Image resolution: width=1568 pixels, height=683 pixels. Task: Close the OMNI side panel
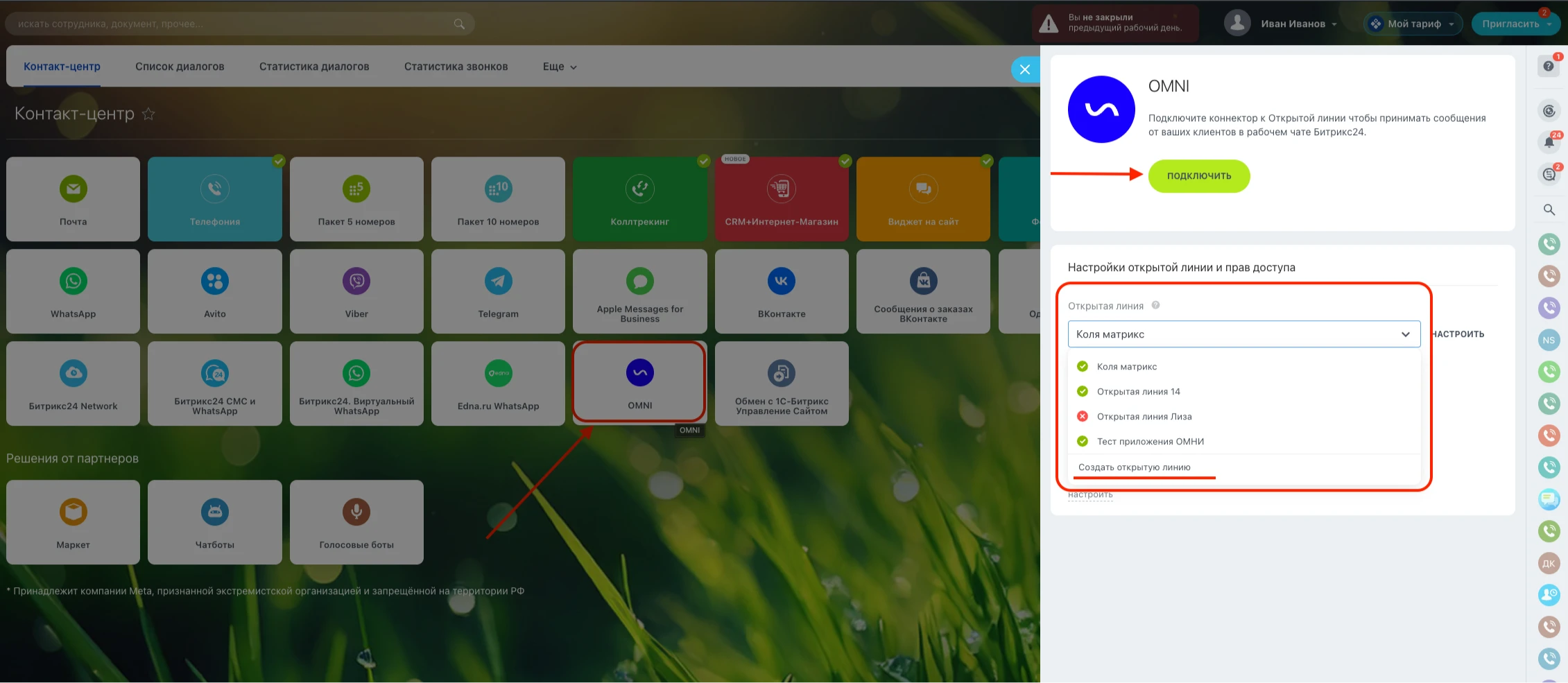point(1025,69)
